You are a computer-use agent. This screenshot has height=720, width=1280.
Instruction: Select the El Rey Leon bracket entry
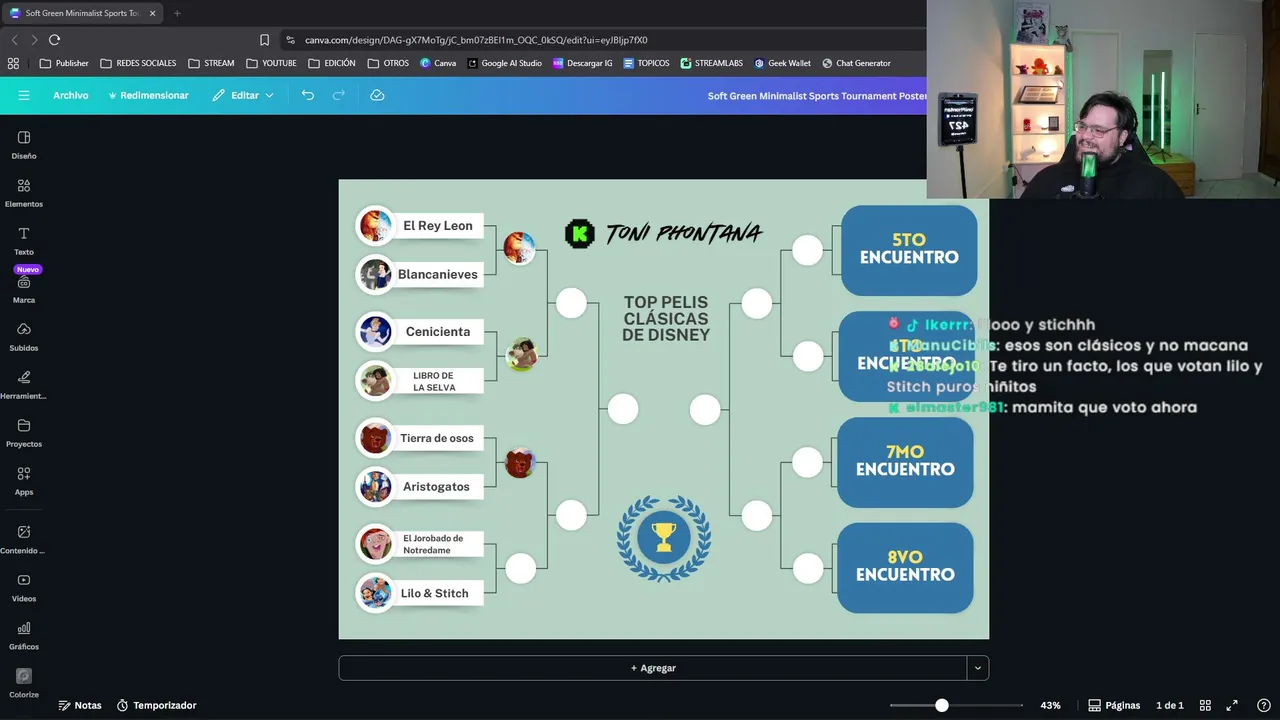pos(420,226)
